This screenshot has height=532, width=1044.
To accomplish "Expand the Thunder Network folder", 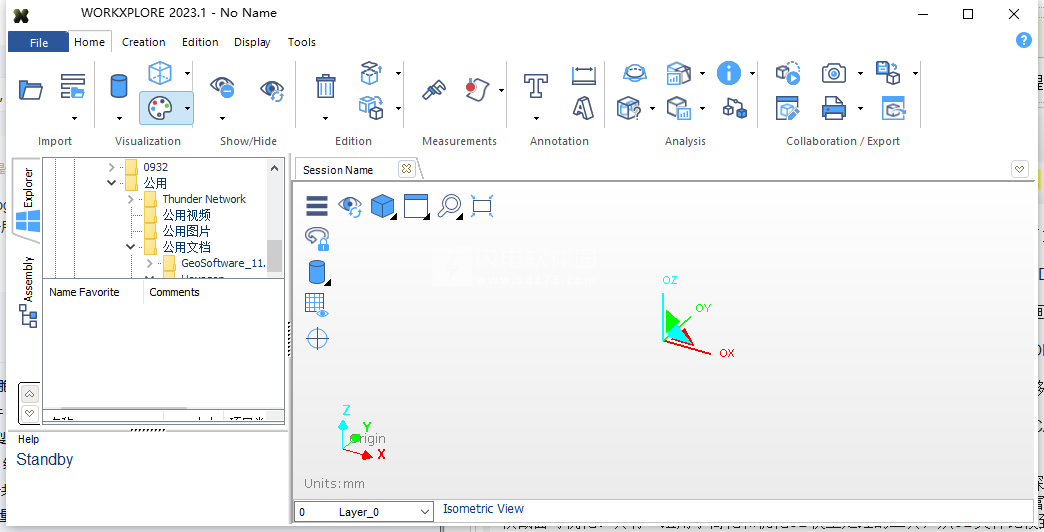I will [130, 199].
